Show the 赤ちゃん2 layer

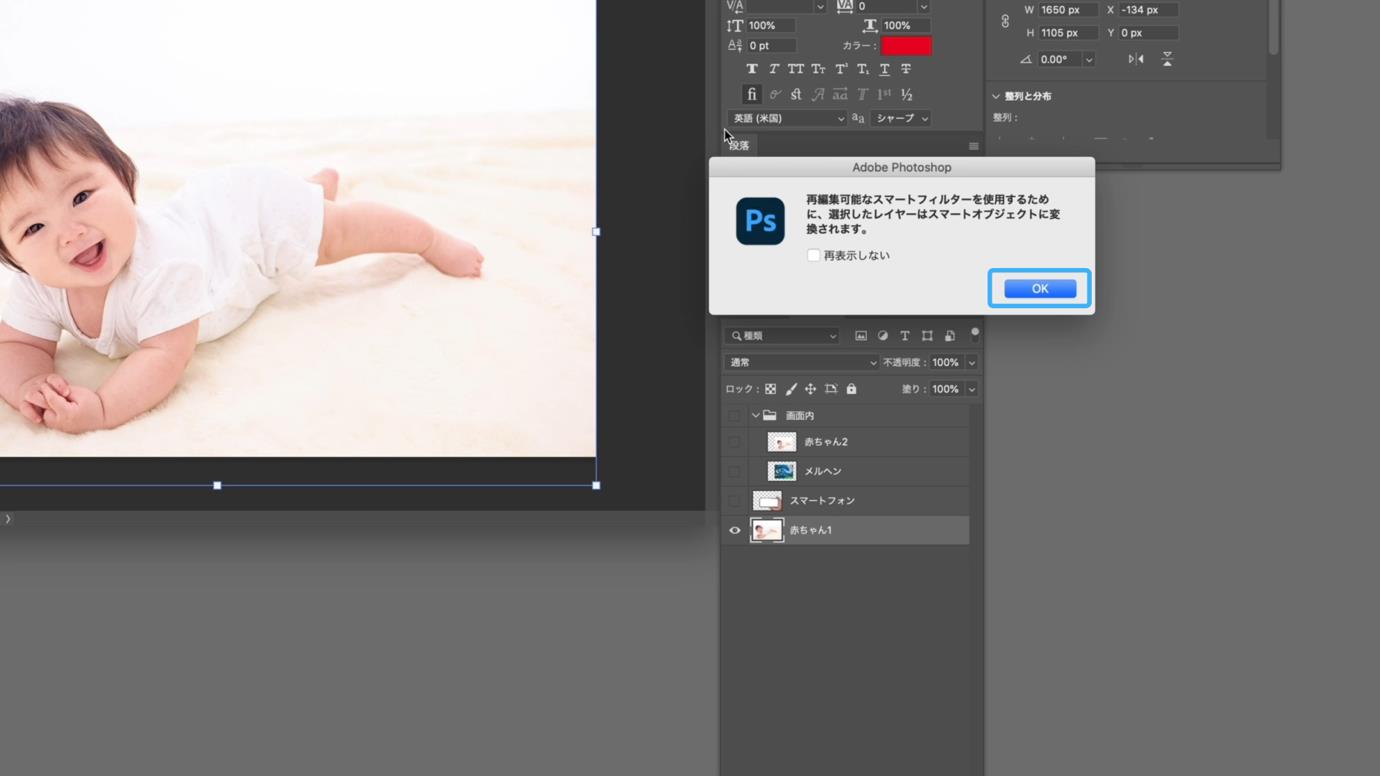pyautogui.click(x=735, y=442)
